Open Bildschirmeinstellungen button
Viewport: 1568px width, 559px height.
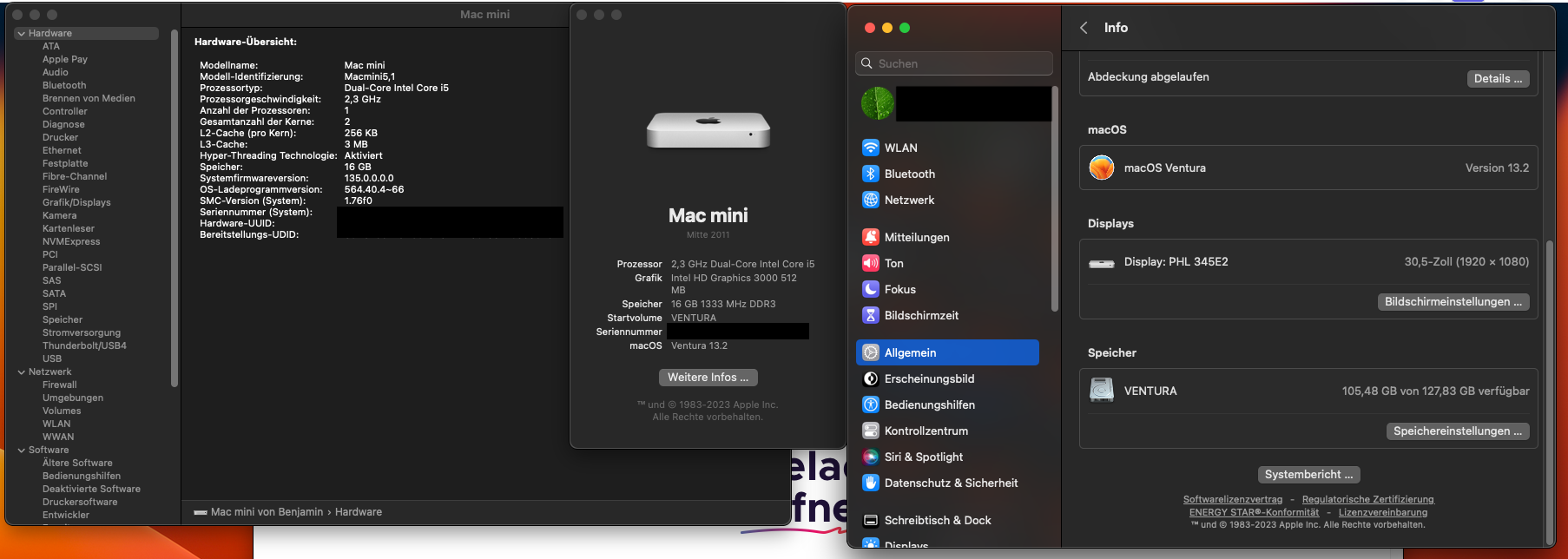[x=1453, y=302]
